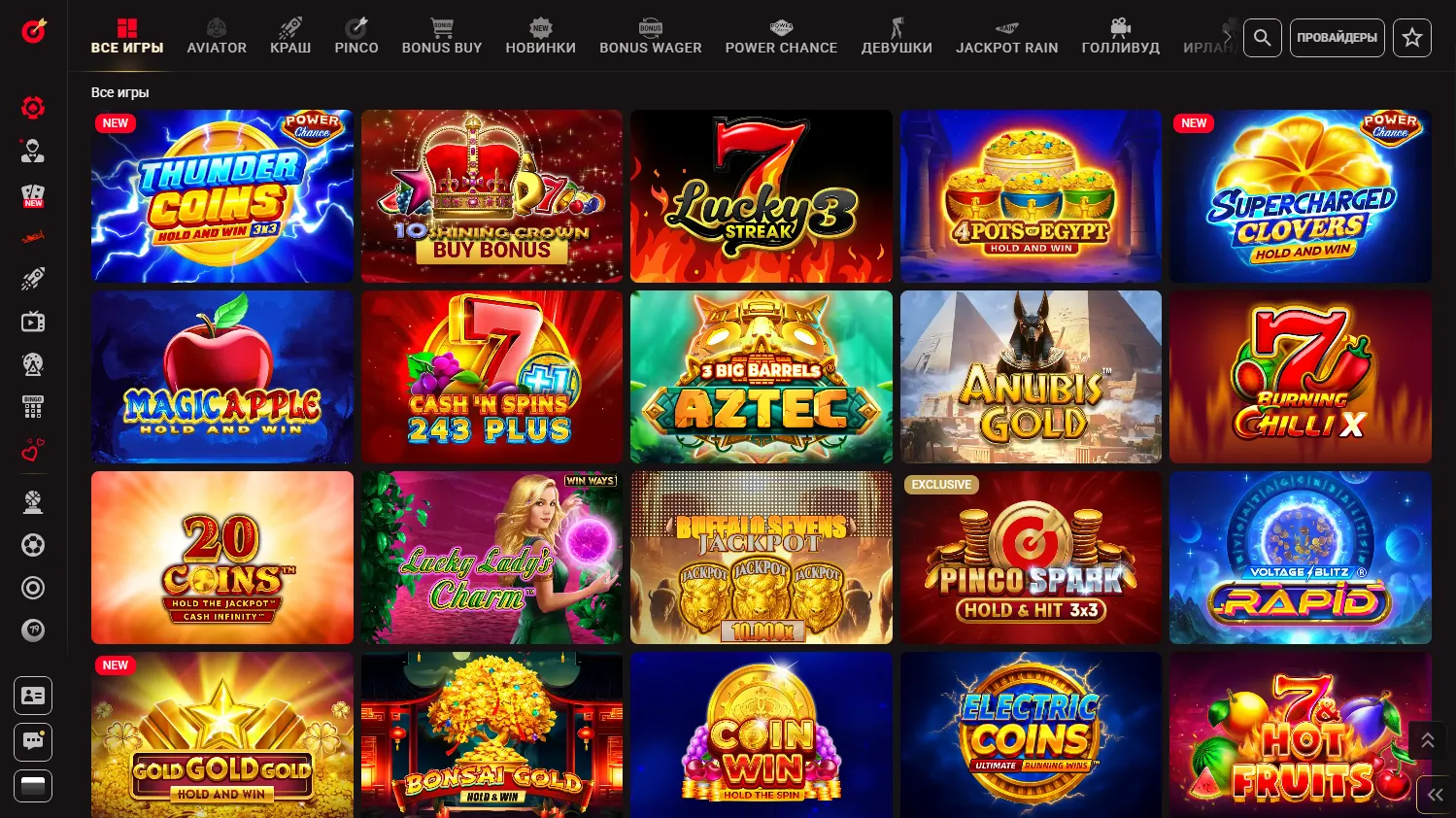The image size is (1456, 818).
Task: Open the chat support icon in sidebar
Action: click(33, 742)
